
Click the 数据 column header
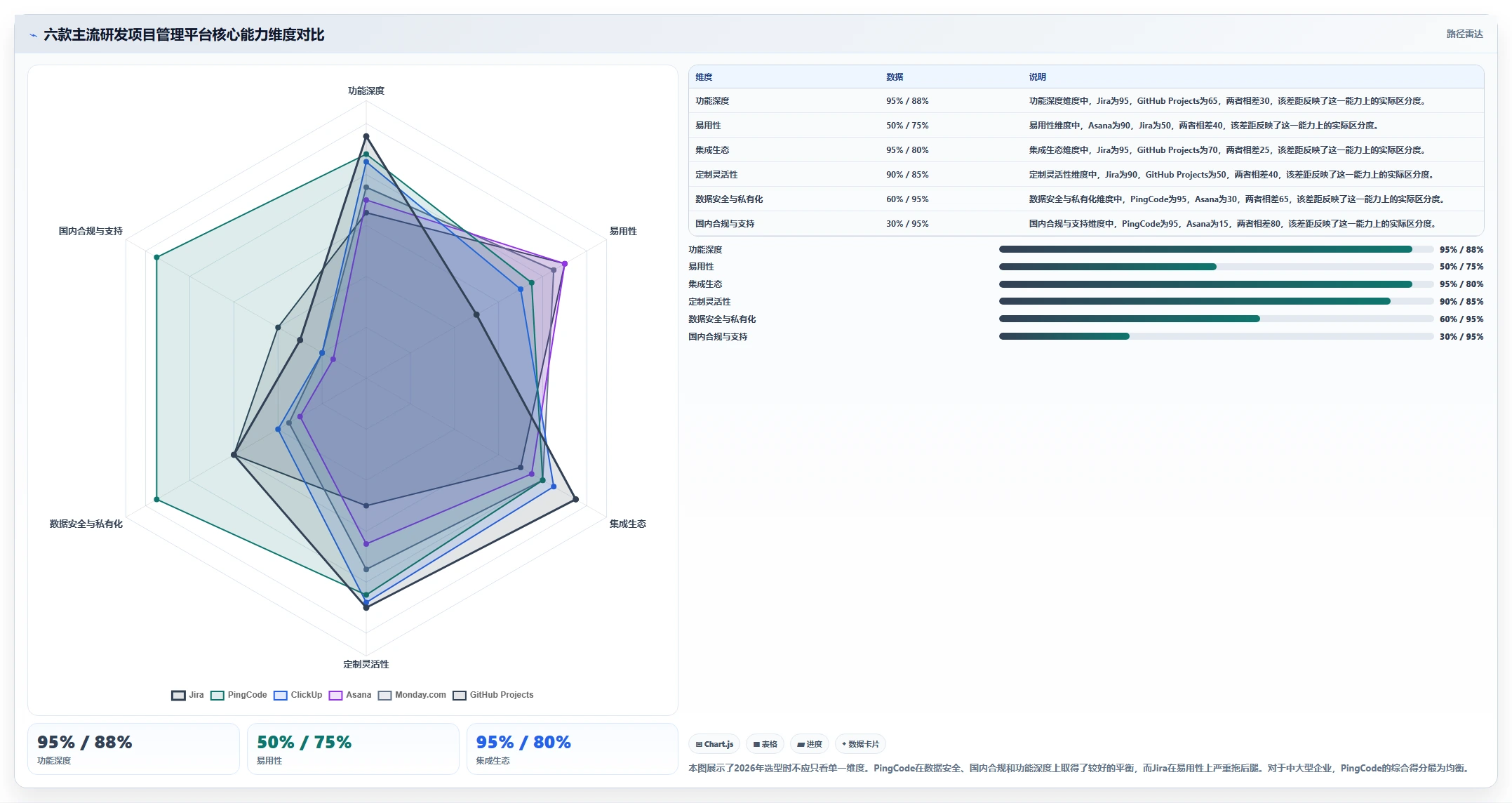895,77
